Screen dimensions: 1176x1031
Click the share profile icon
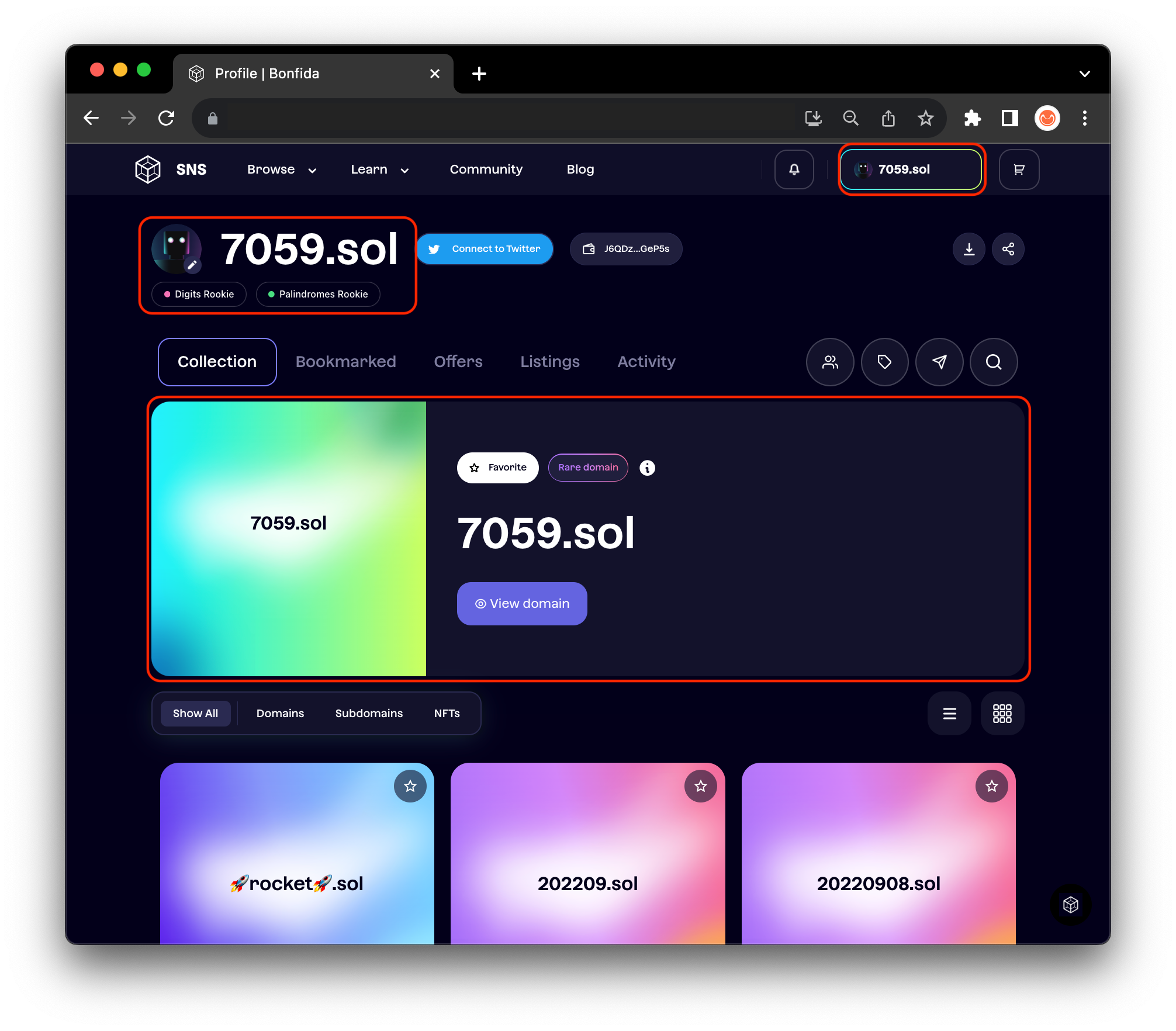[1008, 249]
